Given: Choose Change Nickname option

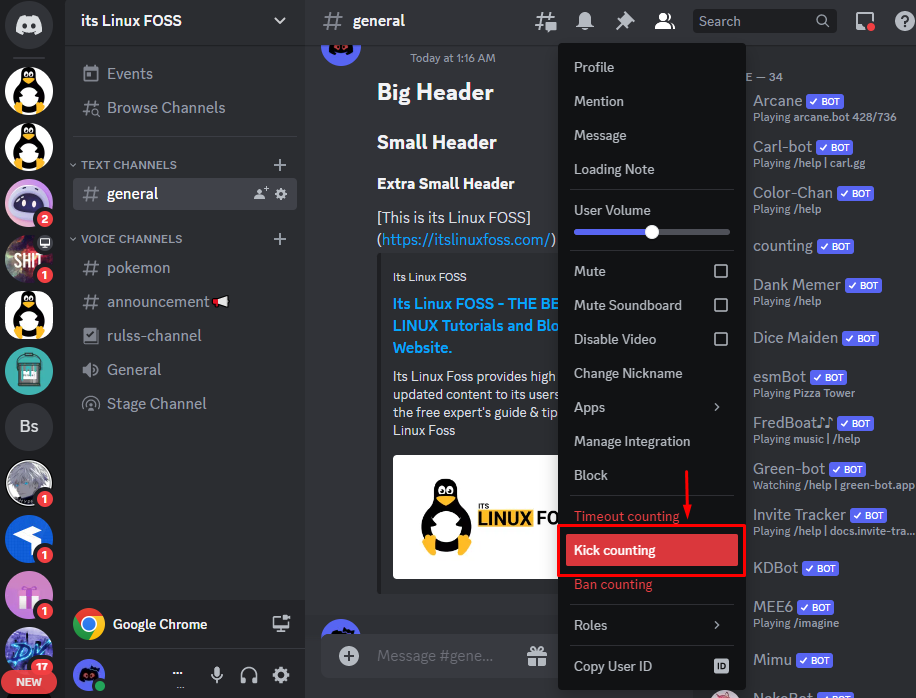Looking at the screenshot, I should point(651,373).
